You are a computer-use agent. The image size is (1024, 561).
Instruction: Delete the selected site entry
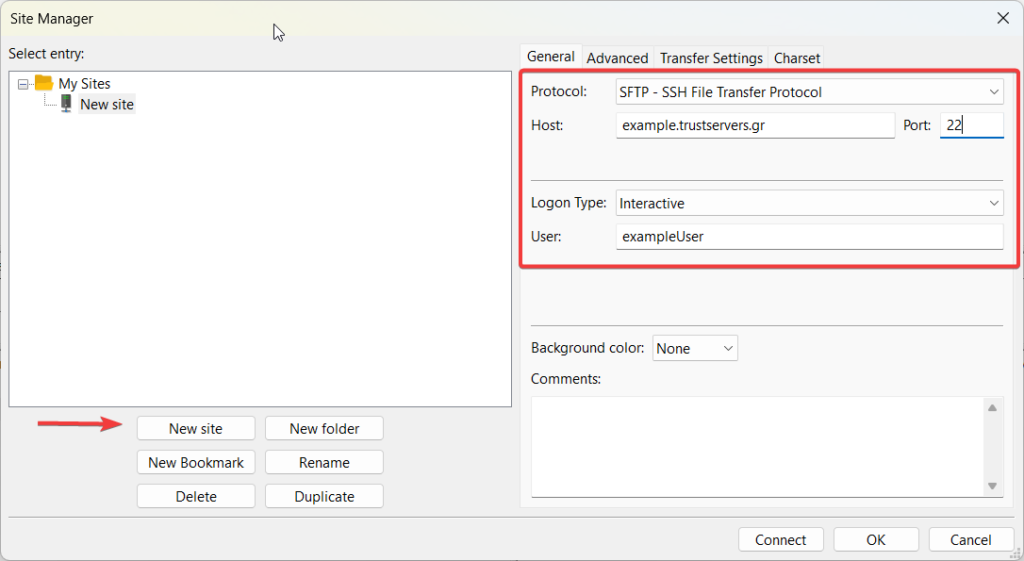pos(196,496)
